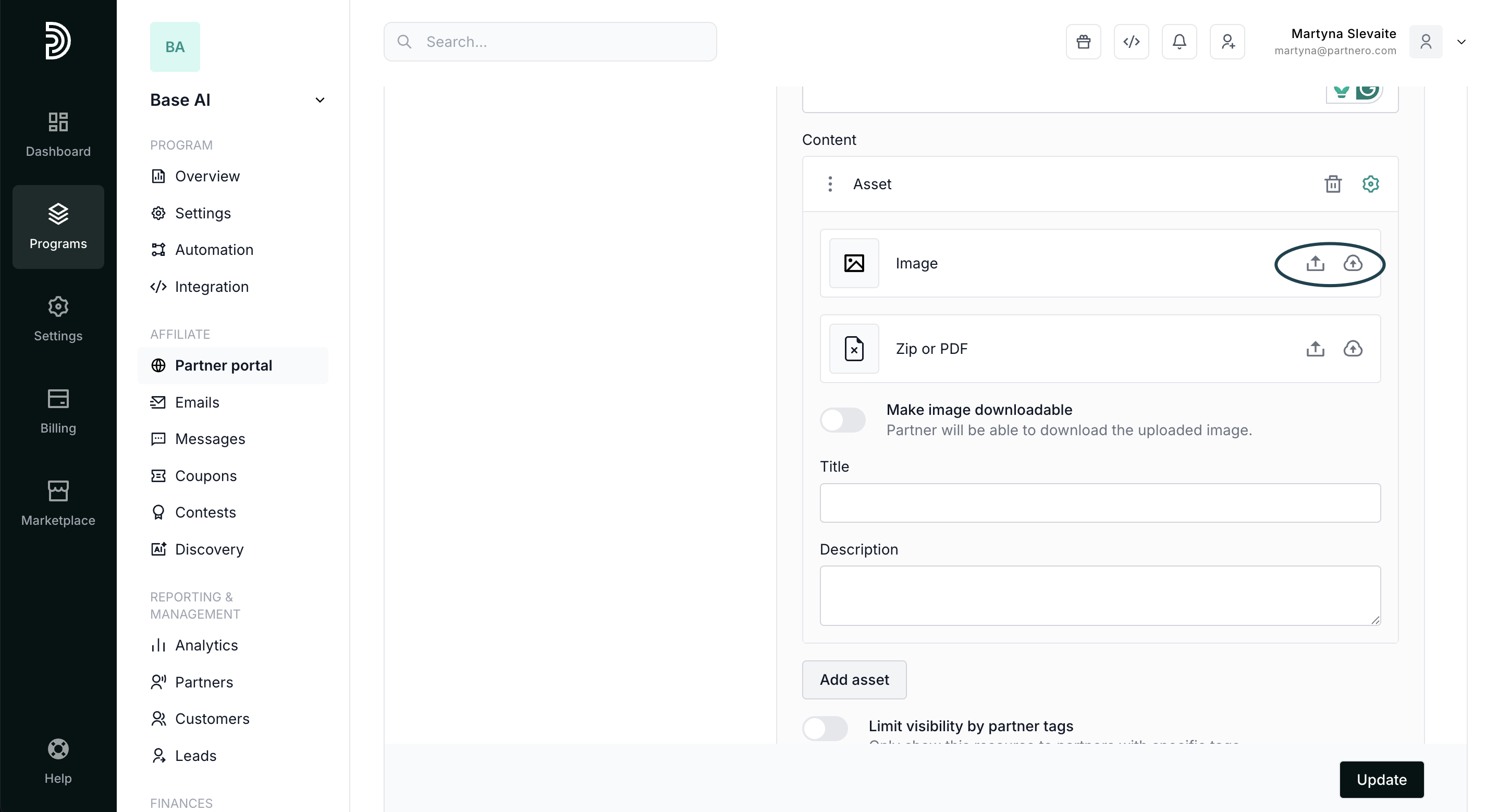Open Asset settings gear icon
The width and height of the screenshot is (1498, 812).
pyautogui.click(x=1371, y=184)
